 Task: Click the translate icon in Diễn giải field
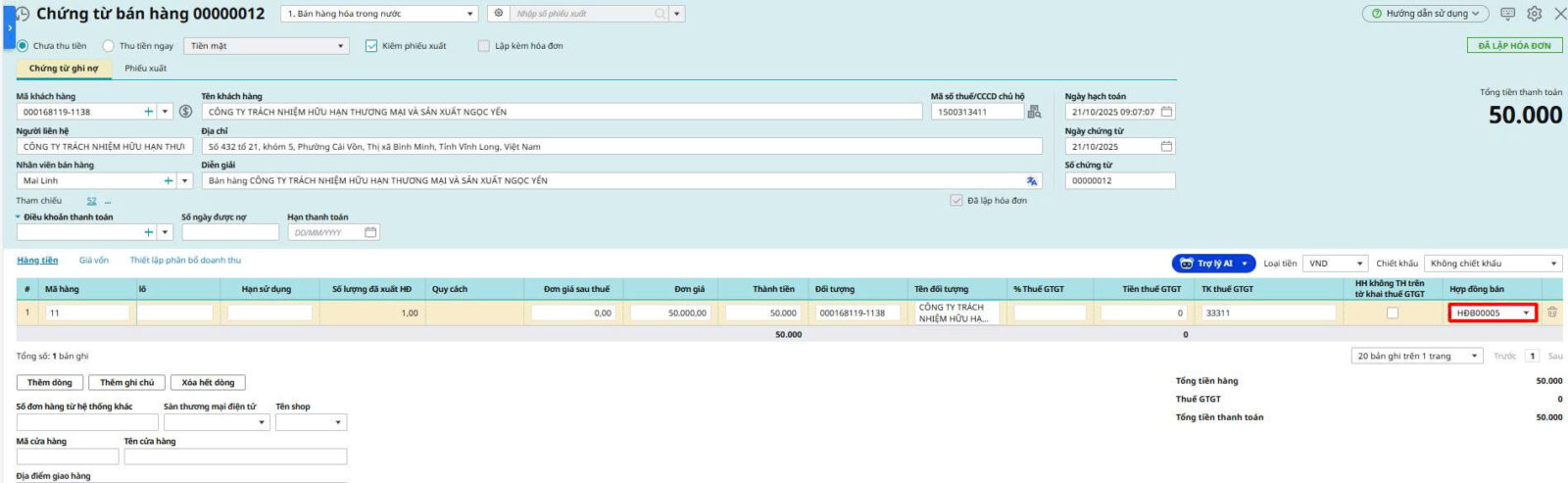(1031, 181)
